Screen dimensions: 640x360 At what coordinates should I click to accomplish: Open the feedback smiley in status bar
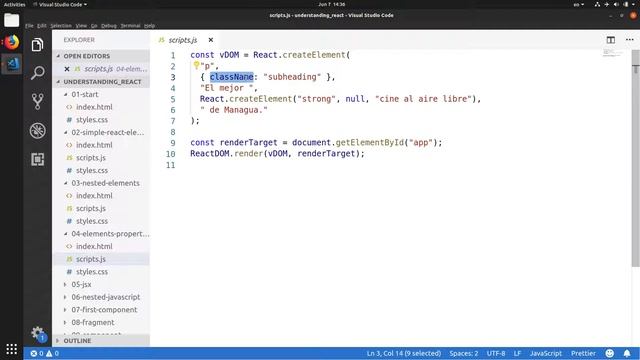(609, 353)
